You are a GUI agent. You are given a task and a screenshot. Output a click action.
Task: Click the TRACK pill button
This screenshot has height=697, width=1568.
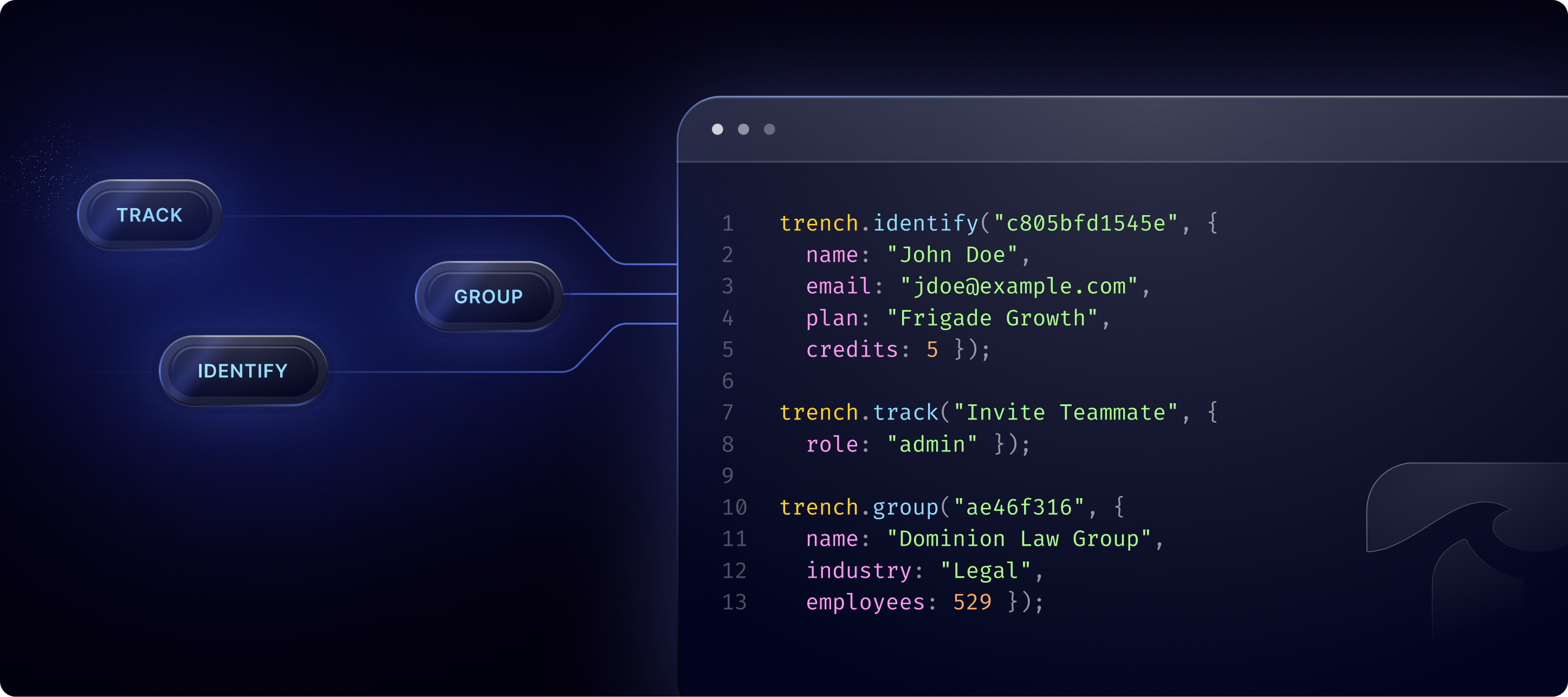pos(149,215)
